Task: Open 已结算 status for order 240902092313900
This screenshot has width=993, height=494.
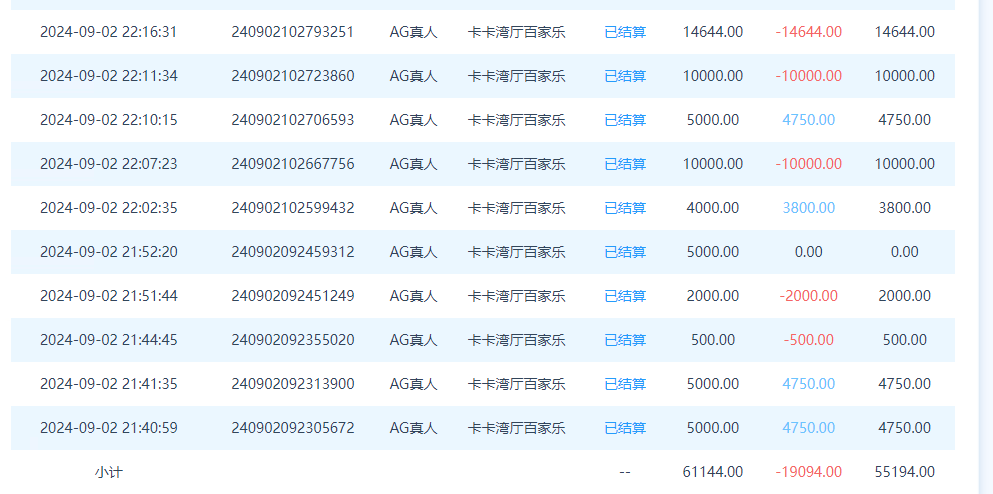Action: point(625,384)
